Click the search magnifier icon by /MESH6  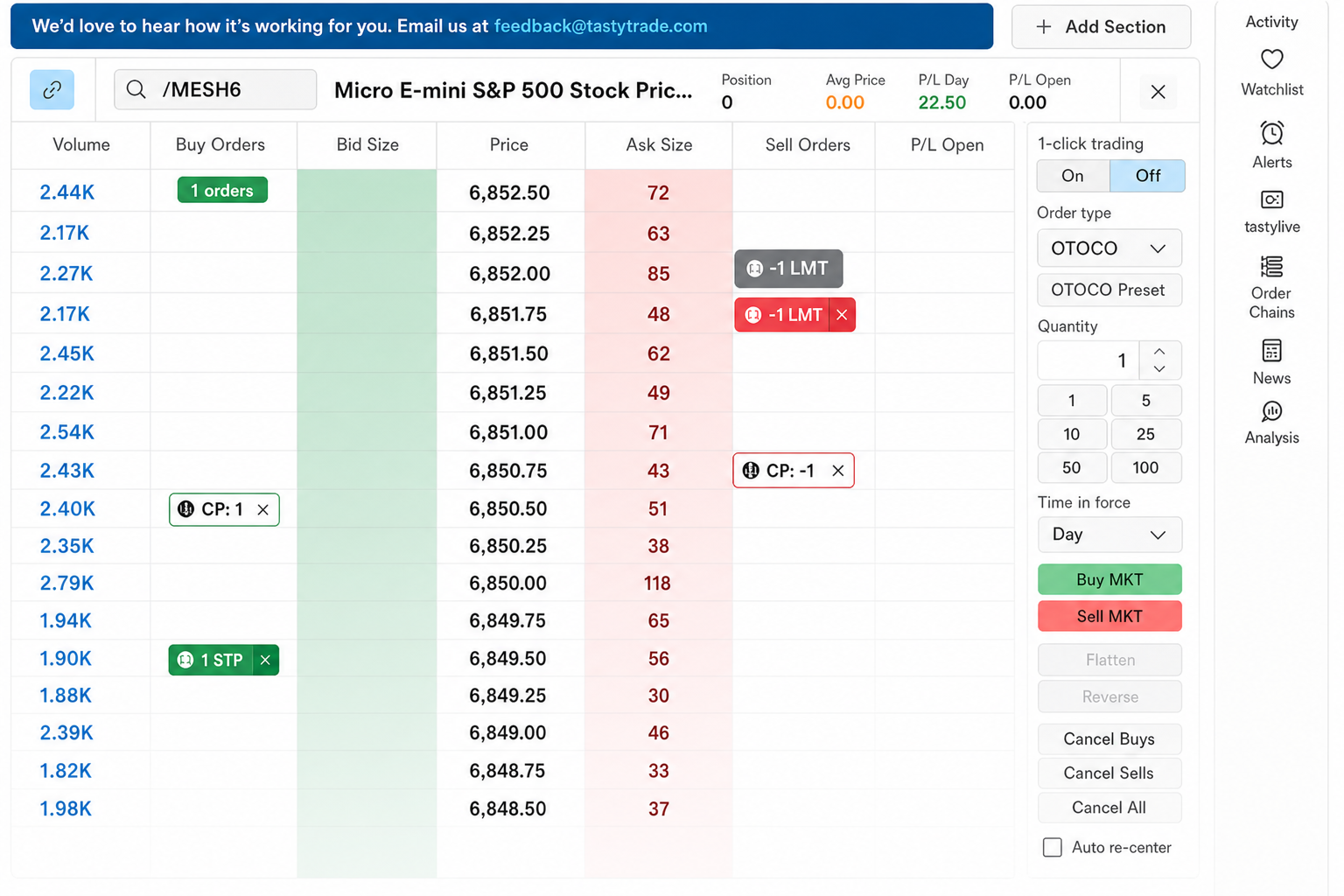point(136,89)
